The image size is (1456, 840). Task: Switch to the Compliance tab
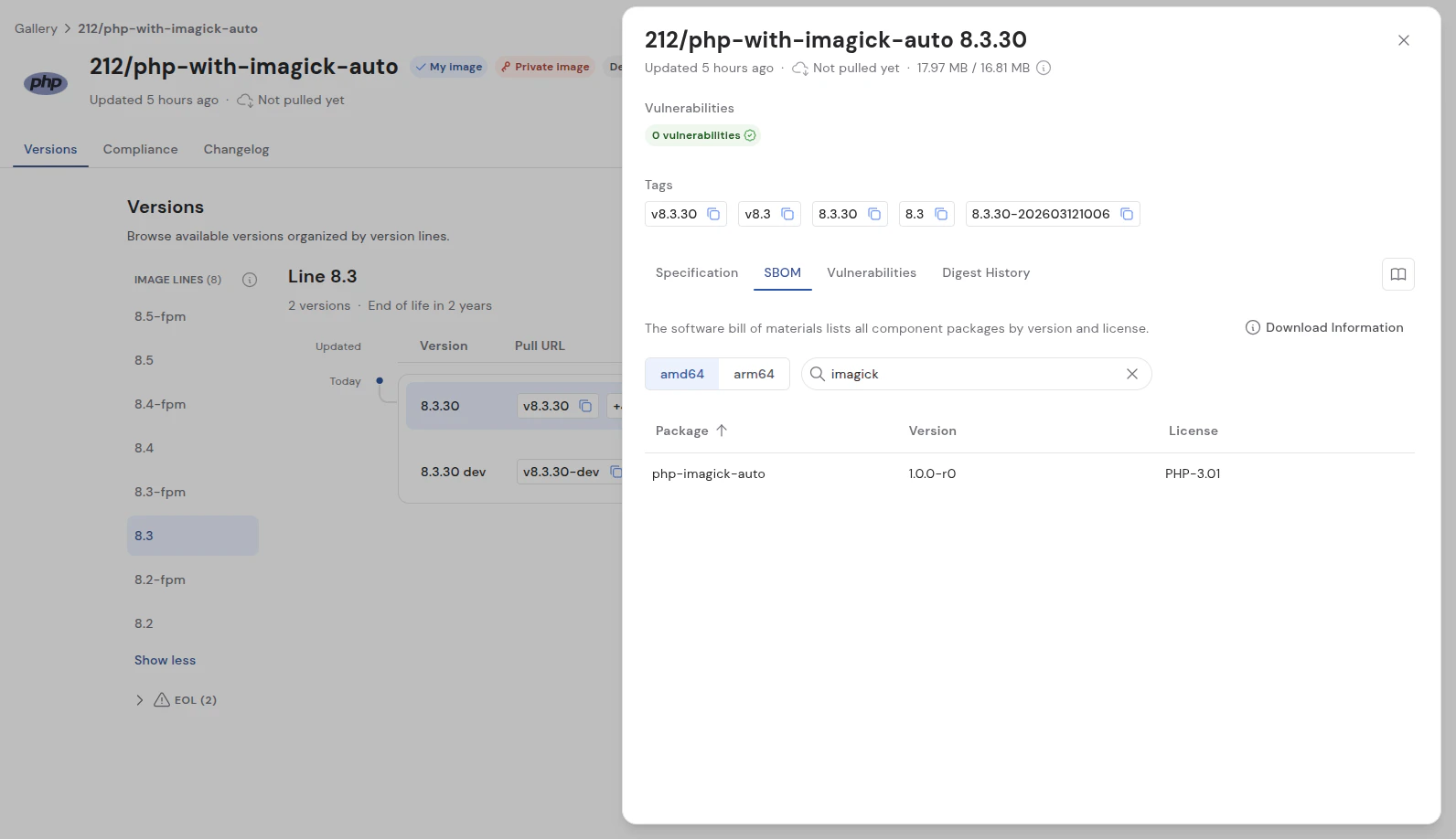coord(140,149)
